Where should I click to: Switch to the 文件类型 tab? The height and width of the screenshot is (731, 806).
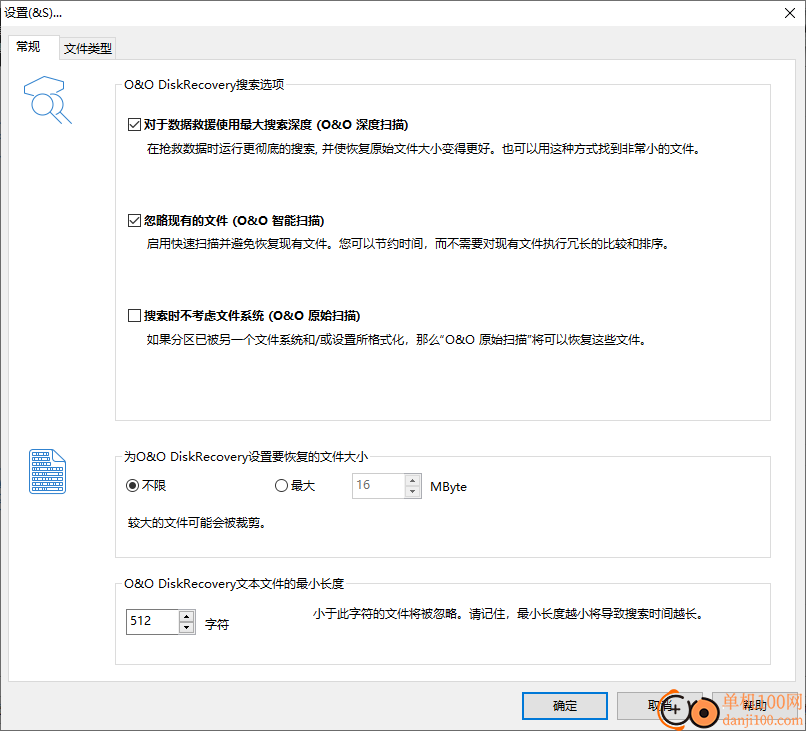[87, 48]
